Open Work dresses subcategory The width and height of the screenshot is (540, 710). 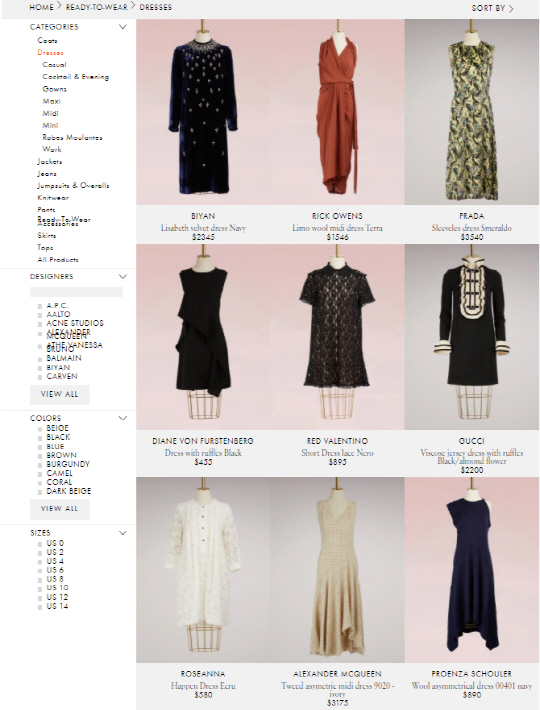coord(52,149)
